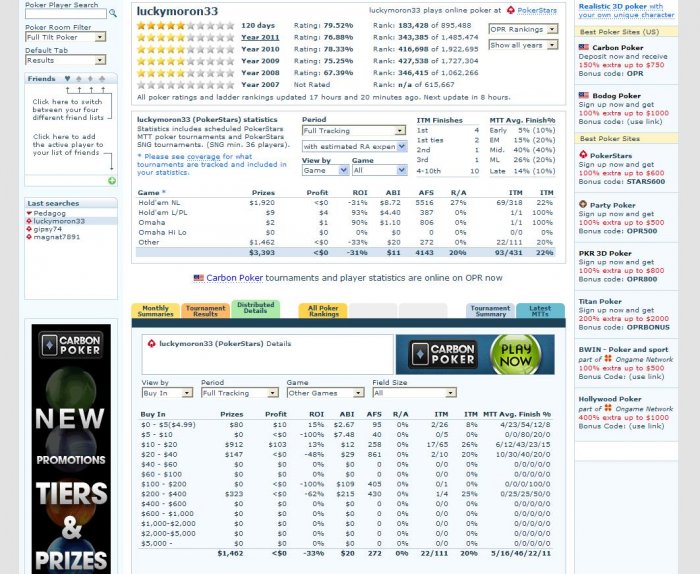Click the US flag icon beside Bodog Poker

coord(583,95)
